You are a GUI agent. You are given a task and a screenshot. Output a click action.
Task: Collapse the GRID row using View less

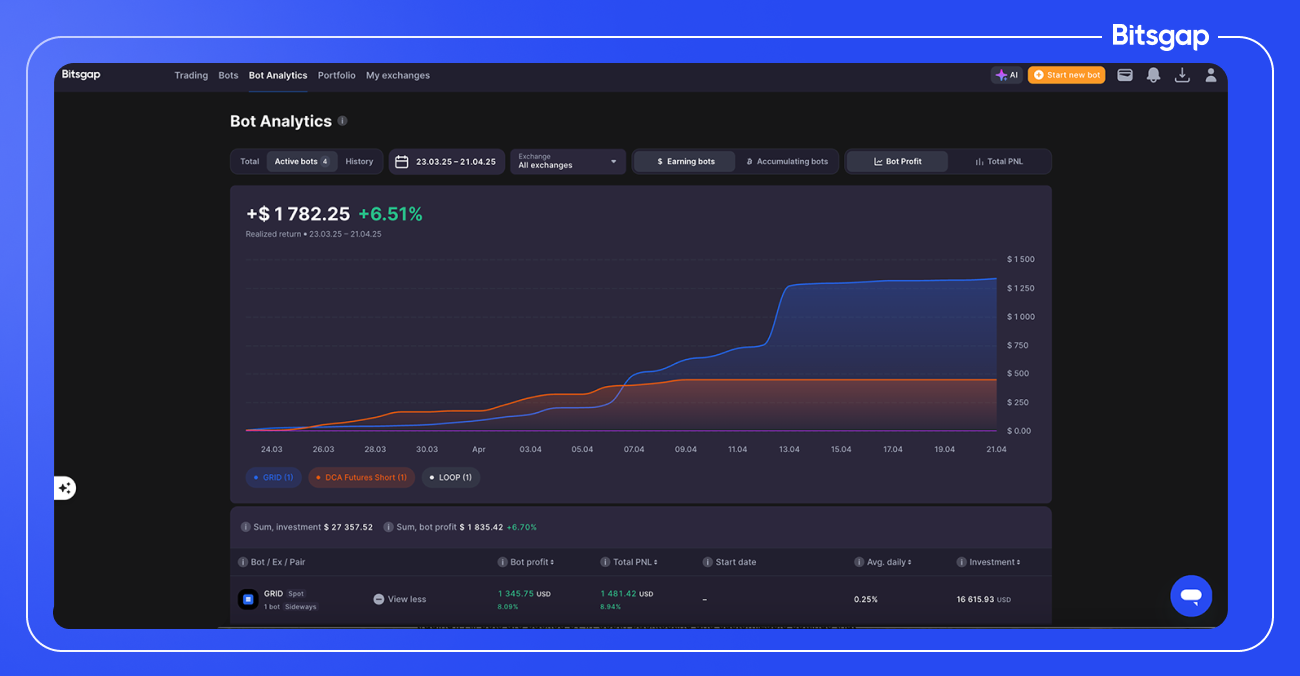(x=400, y=599)
